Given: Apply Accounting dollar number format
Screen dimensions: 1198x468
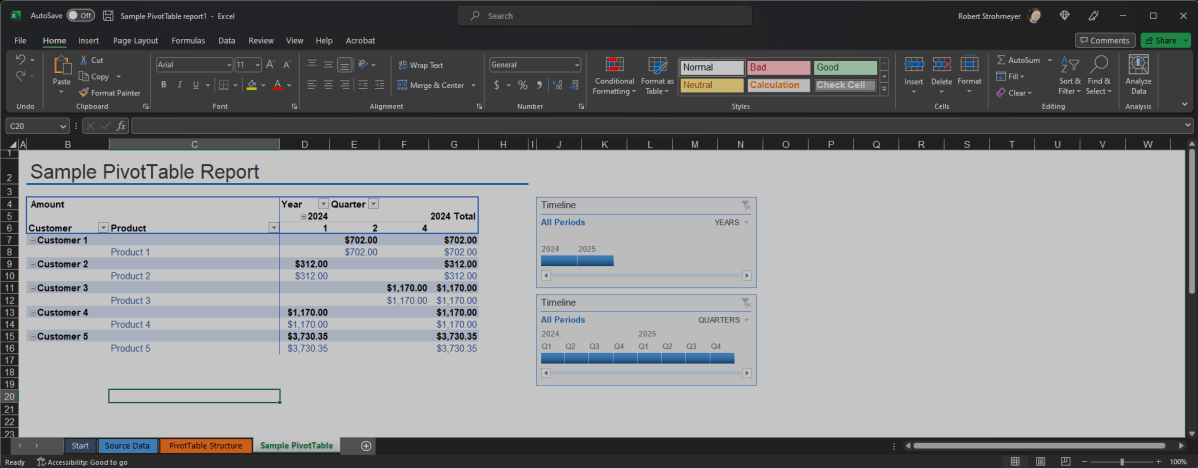Looking at the screenshot, I should 497,85.
